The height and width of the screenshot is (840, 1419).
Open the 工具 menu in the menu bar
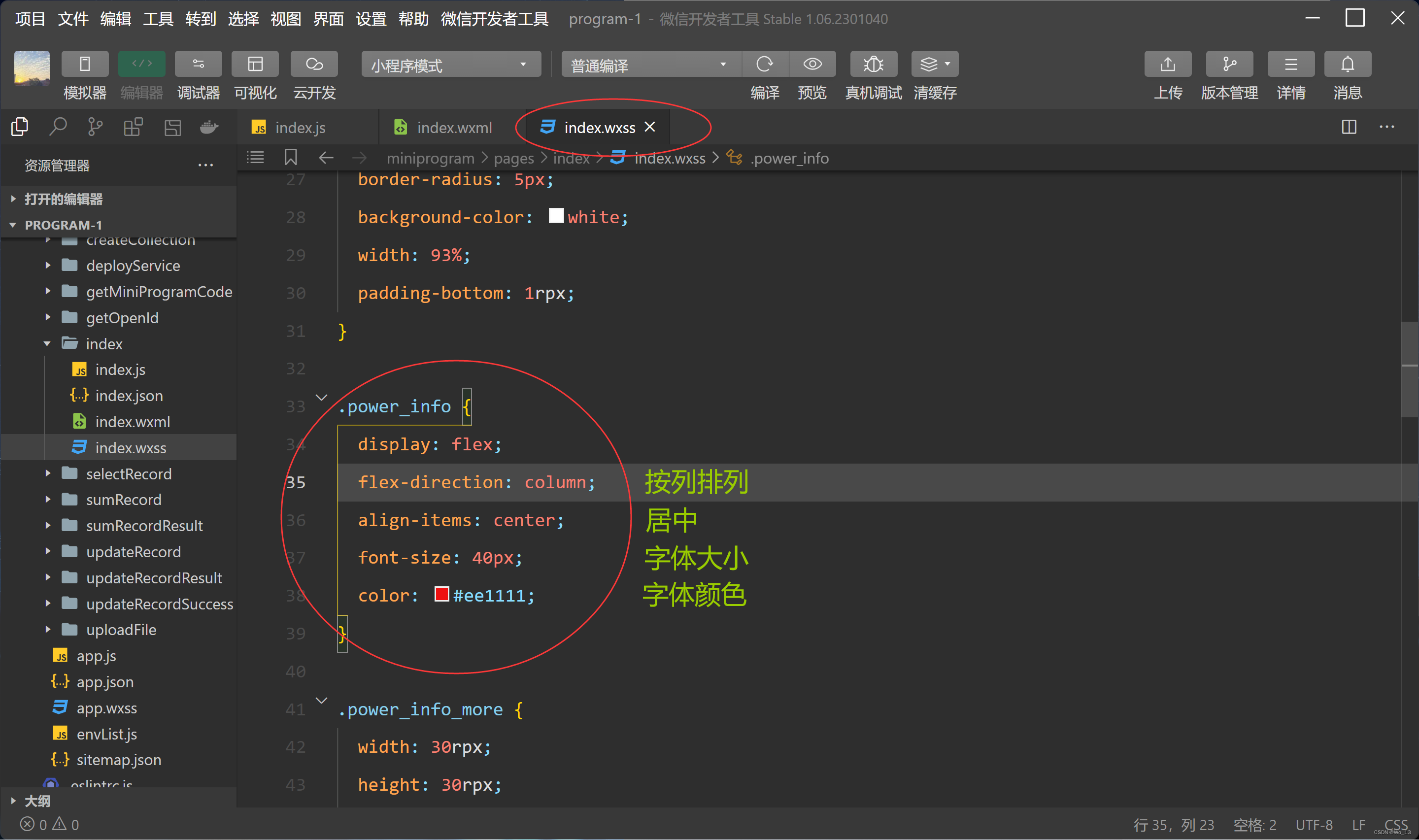pos(158,19)
